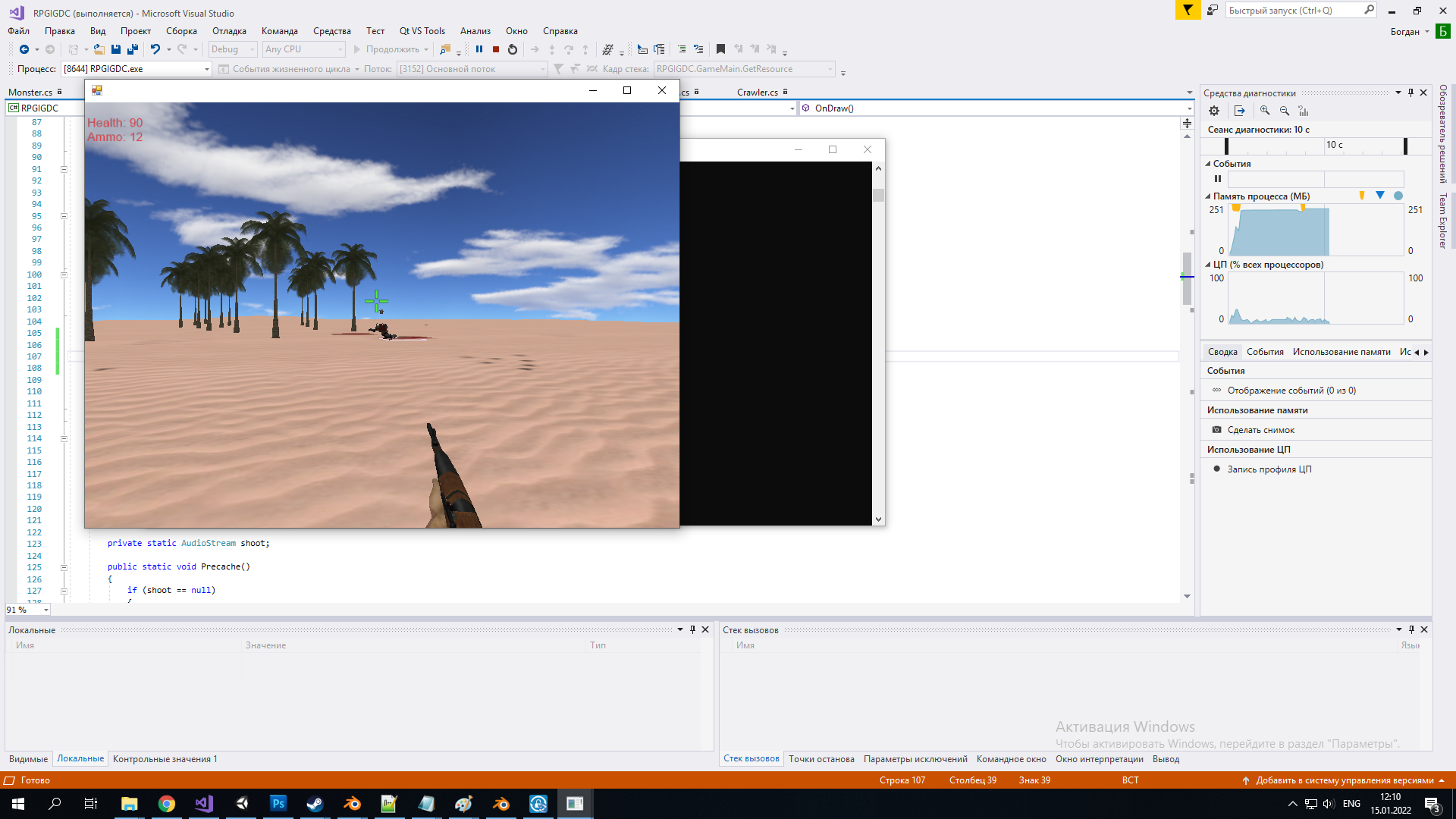Click the bookmark toggle toolbar icon
Image resolution: width=1456 pixels, height=819 pixels.
click(x=720, y=49)
